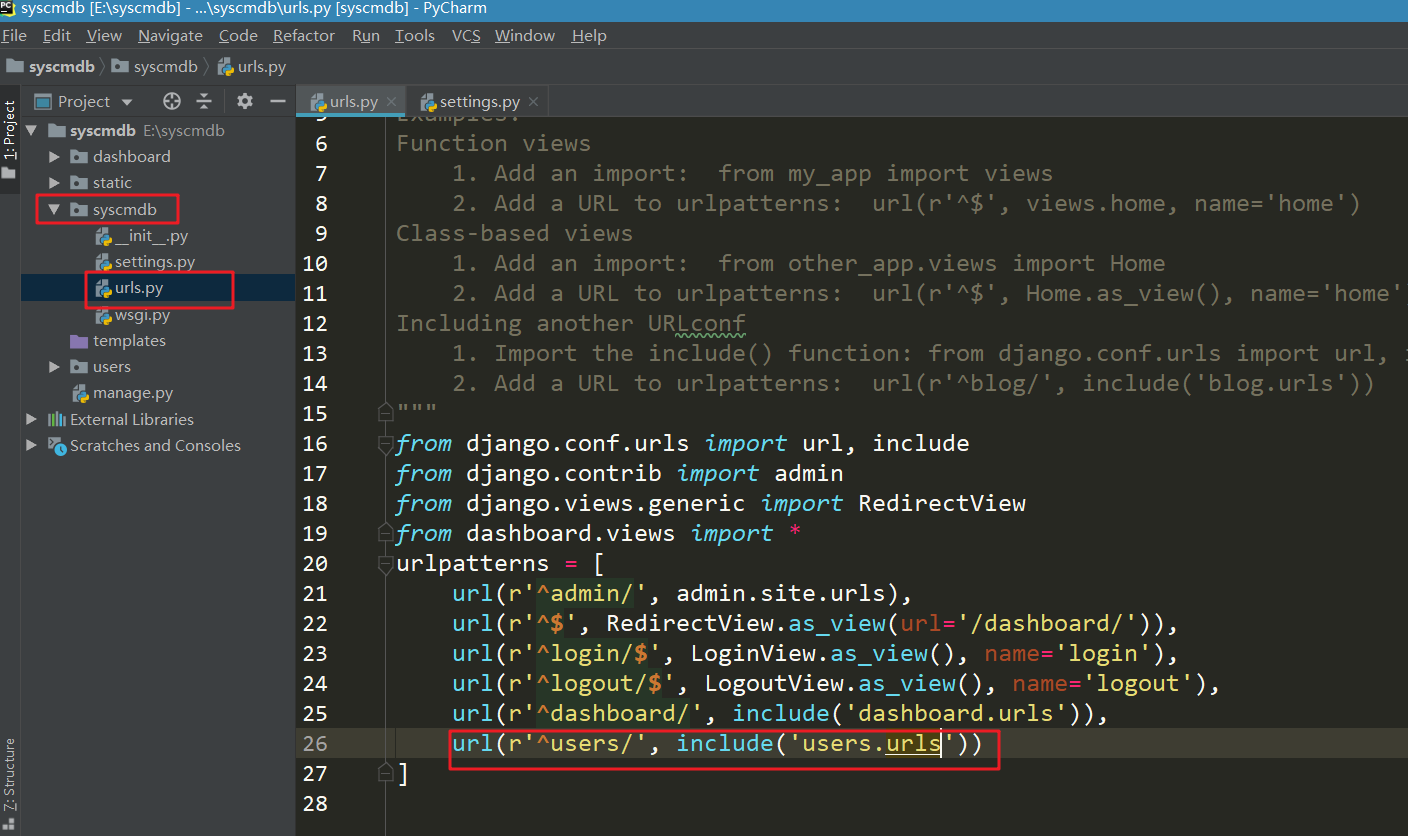
Task: Expand the dashboard folder arrow
Action: tap(54, 157)
